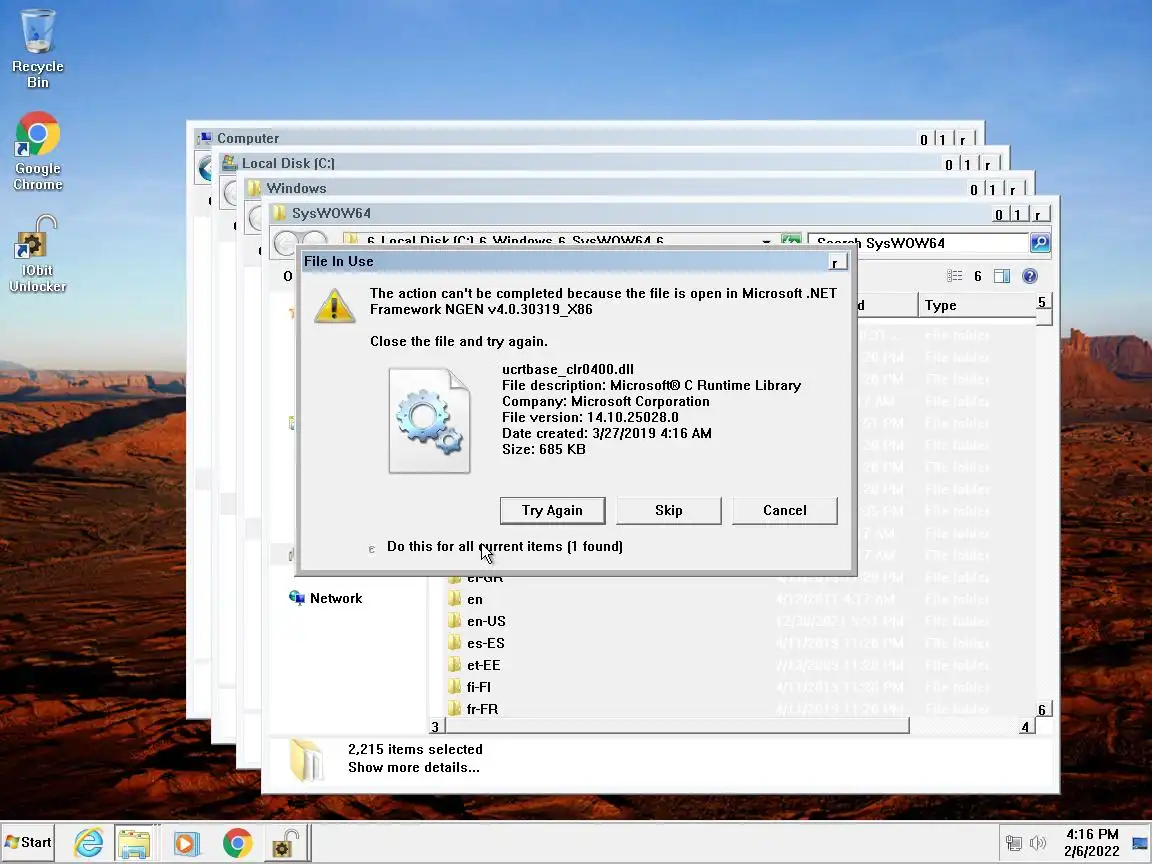
Task: Open the clock showing 4:16 PM
Action: tap(1092, 843)
